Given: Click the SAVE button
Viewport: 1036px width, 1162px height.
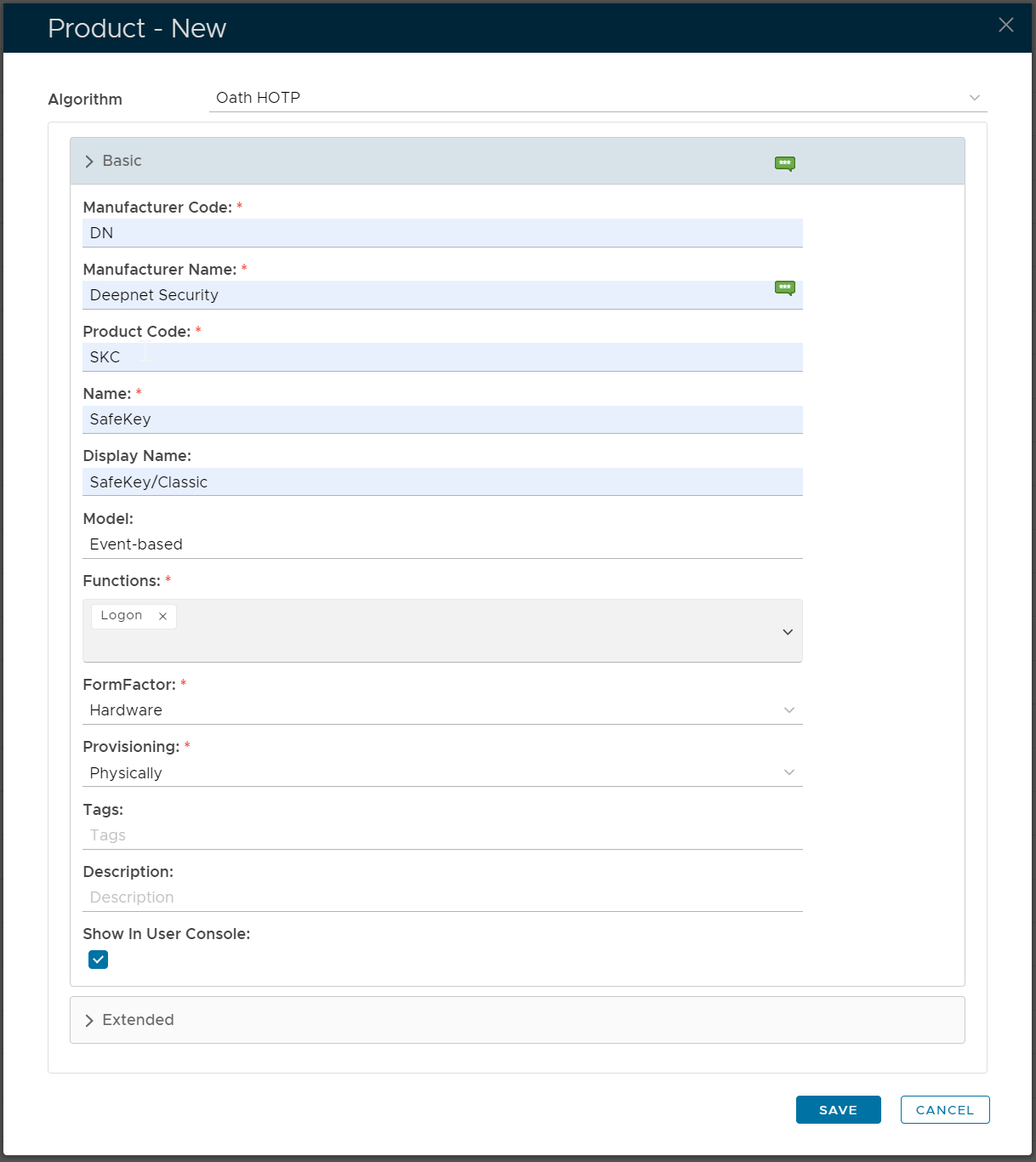Looking at the screenshot, I should point(838,1110).
